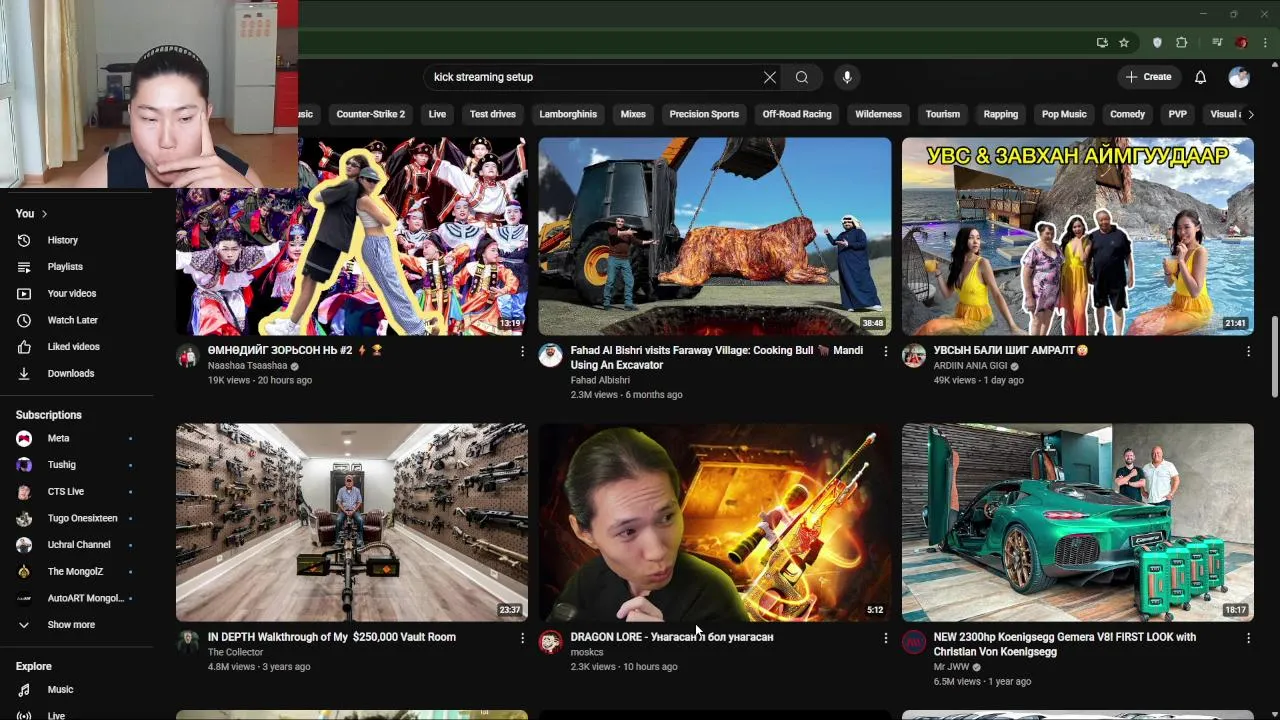Click the page vertical scrollbar thumb

coord(1274,358)
